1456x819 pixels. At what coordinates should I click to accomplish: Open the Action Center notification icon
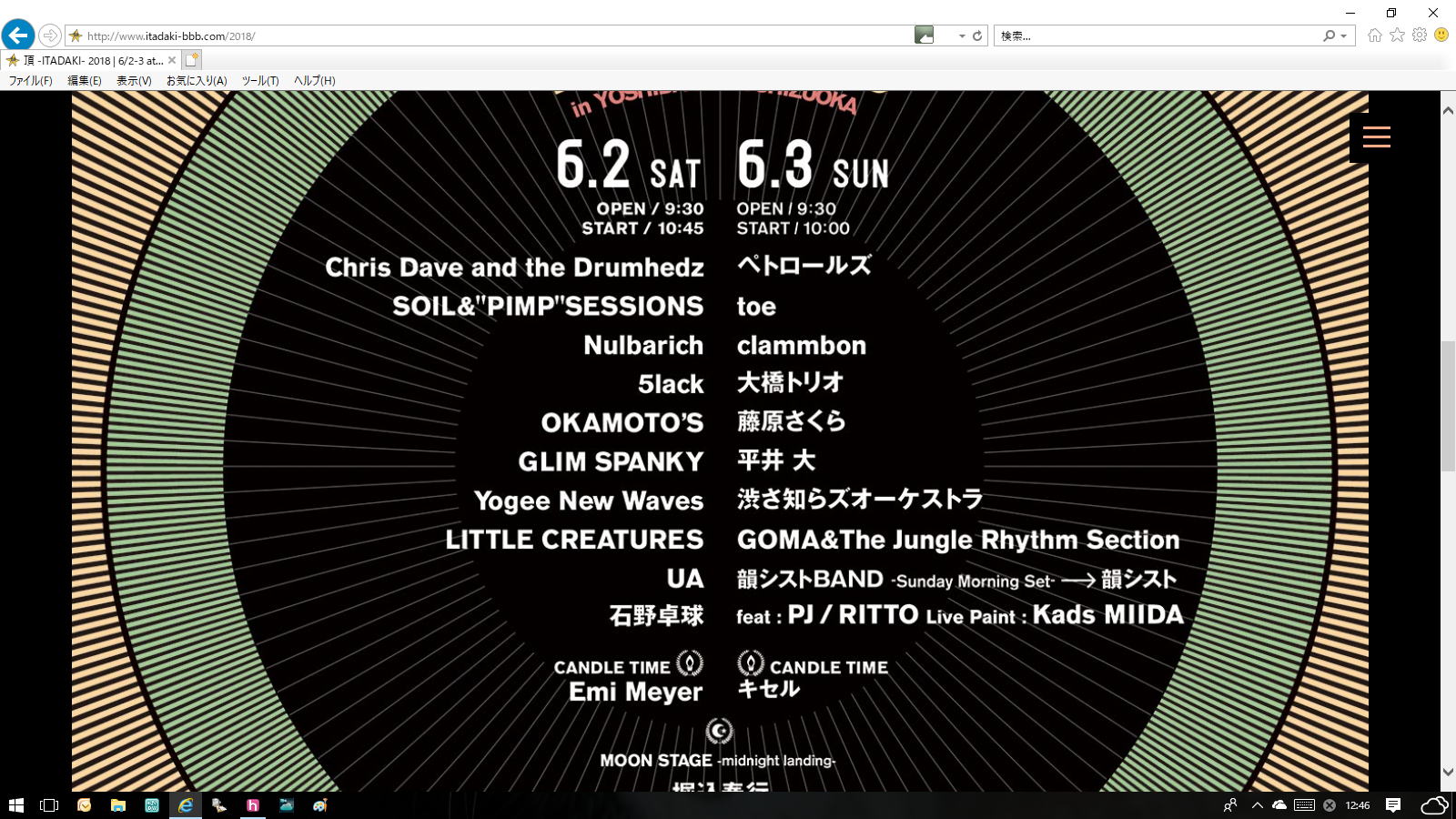click(1392, 805)
